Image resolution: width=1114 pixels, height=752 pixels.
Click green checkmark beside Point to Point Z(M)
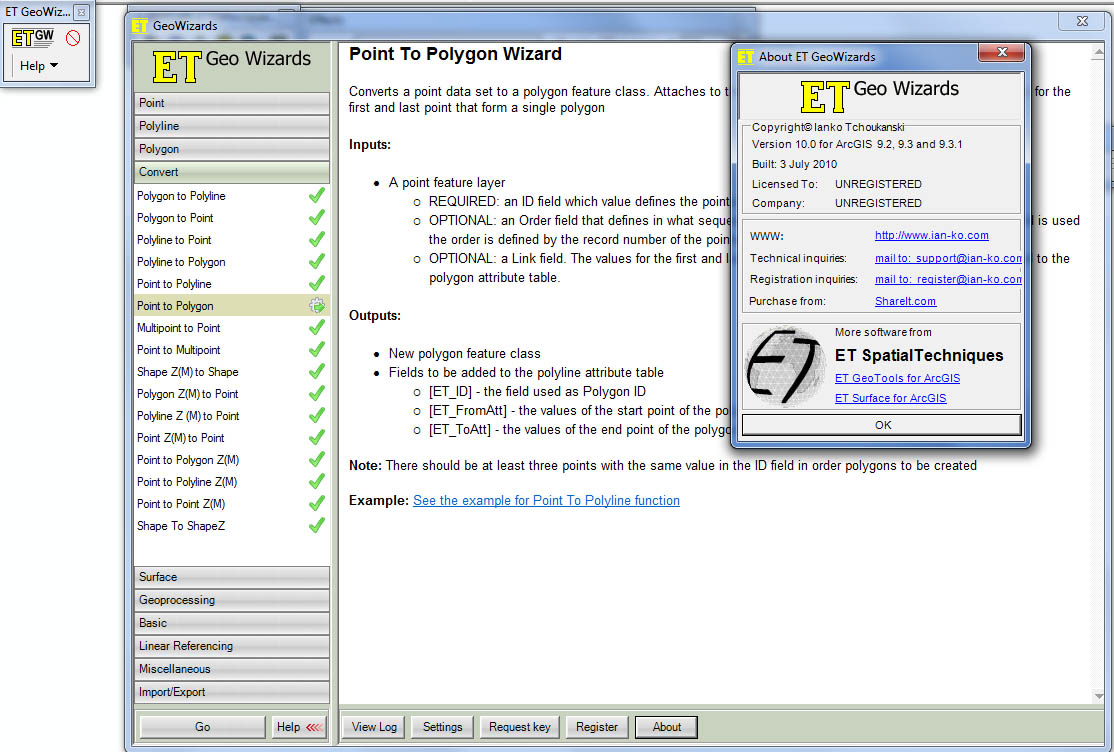coord(317,504)
